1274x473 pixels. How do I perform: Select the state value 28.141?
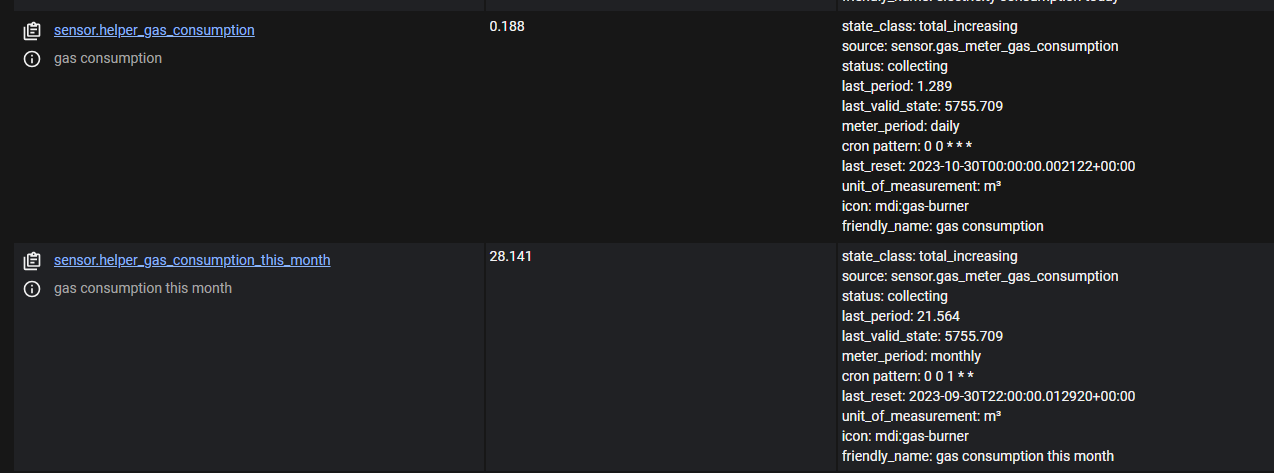coord(511,256)
